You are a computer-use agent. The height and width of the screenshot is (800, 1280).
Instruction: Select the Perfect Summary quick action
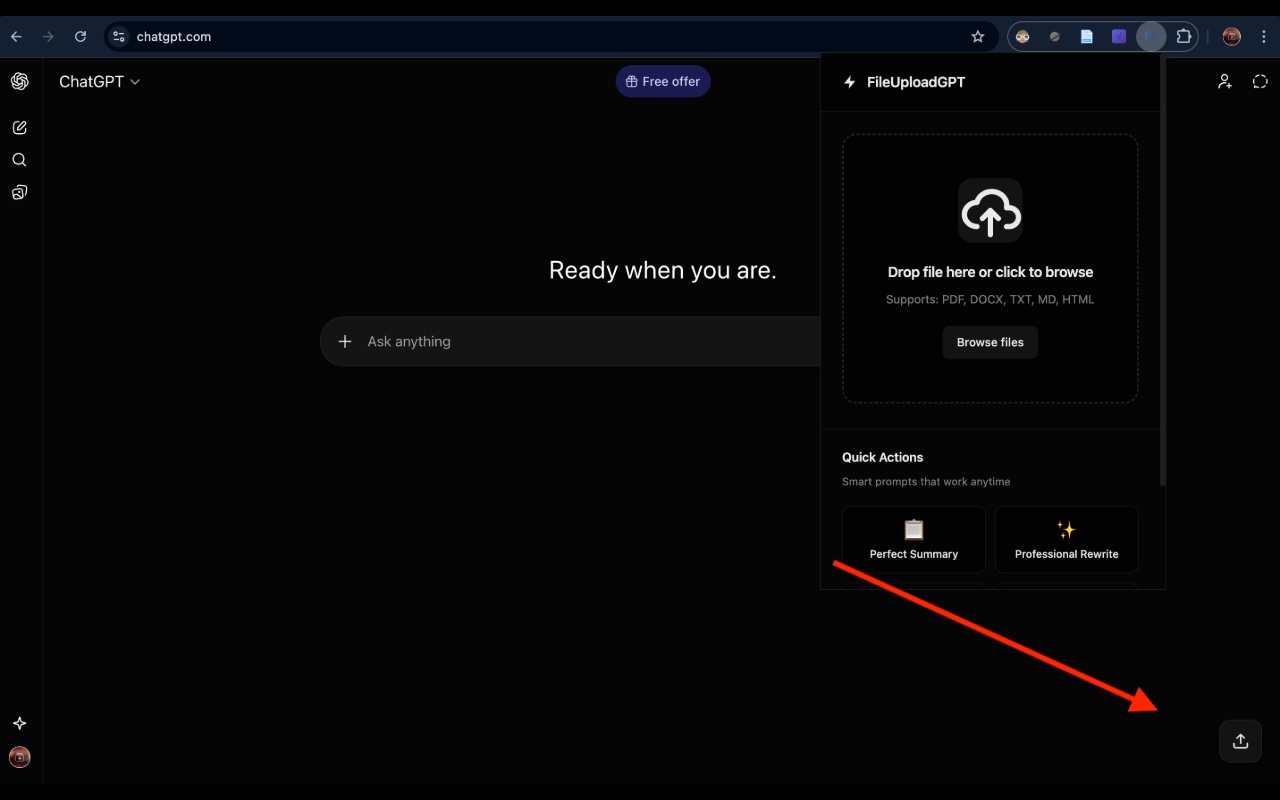[913, 540]
